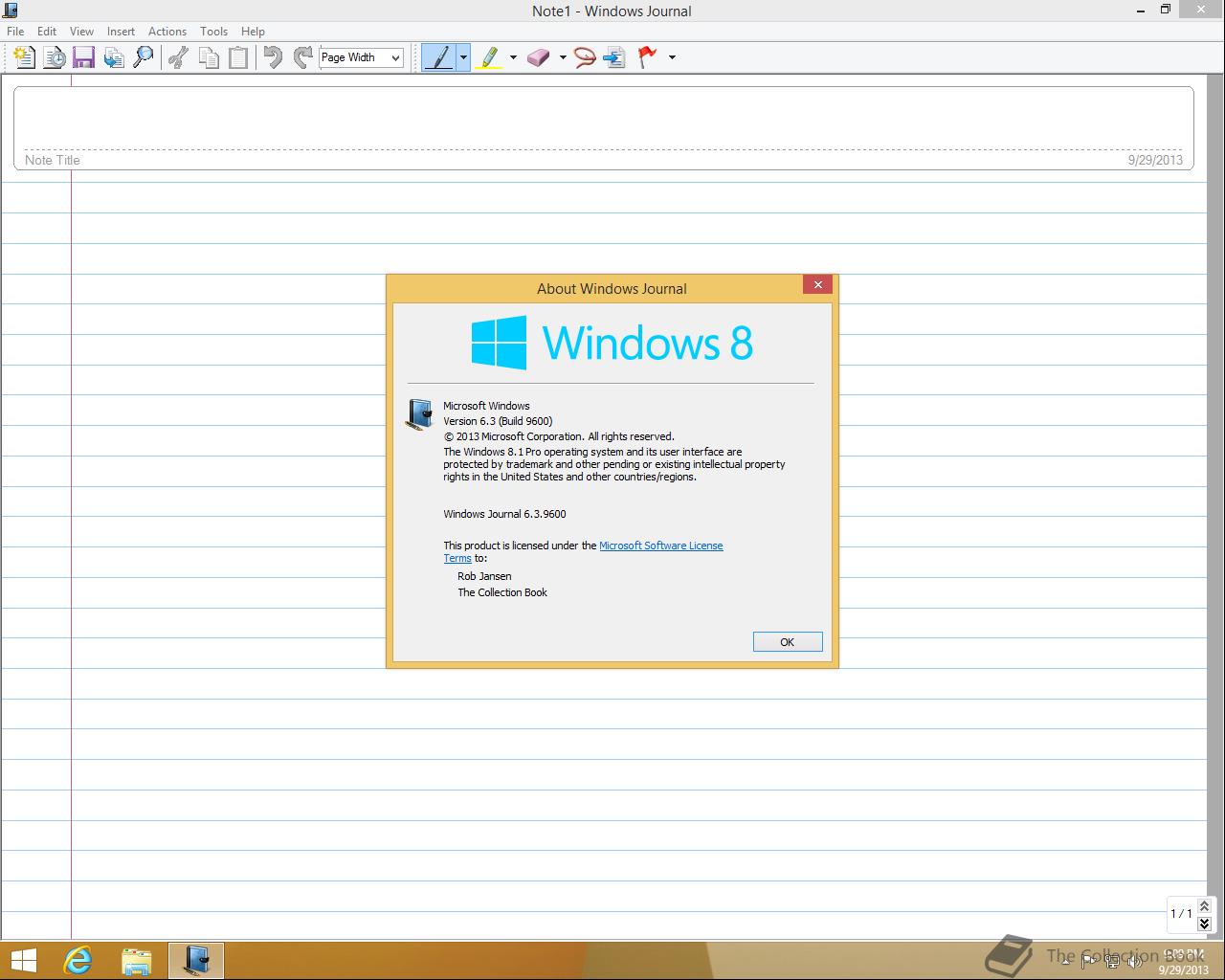Click the Paste clipboard icon
1225x980 pixels.
pyautogui.click(x=237, y=57)
